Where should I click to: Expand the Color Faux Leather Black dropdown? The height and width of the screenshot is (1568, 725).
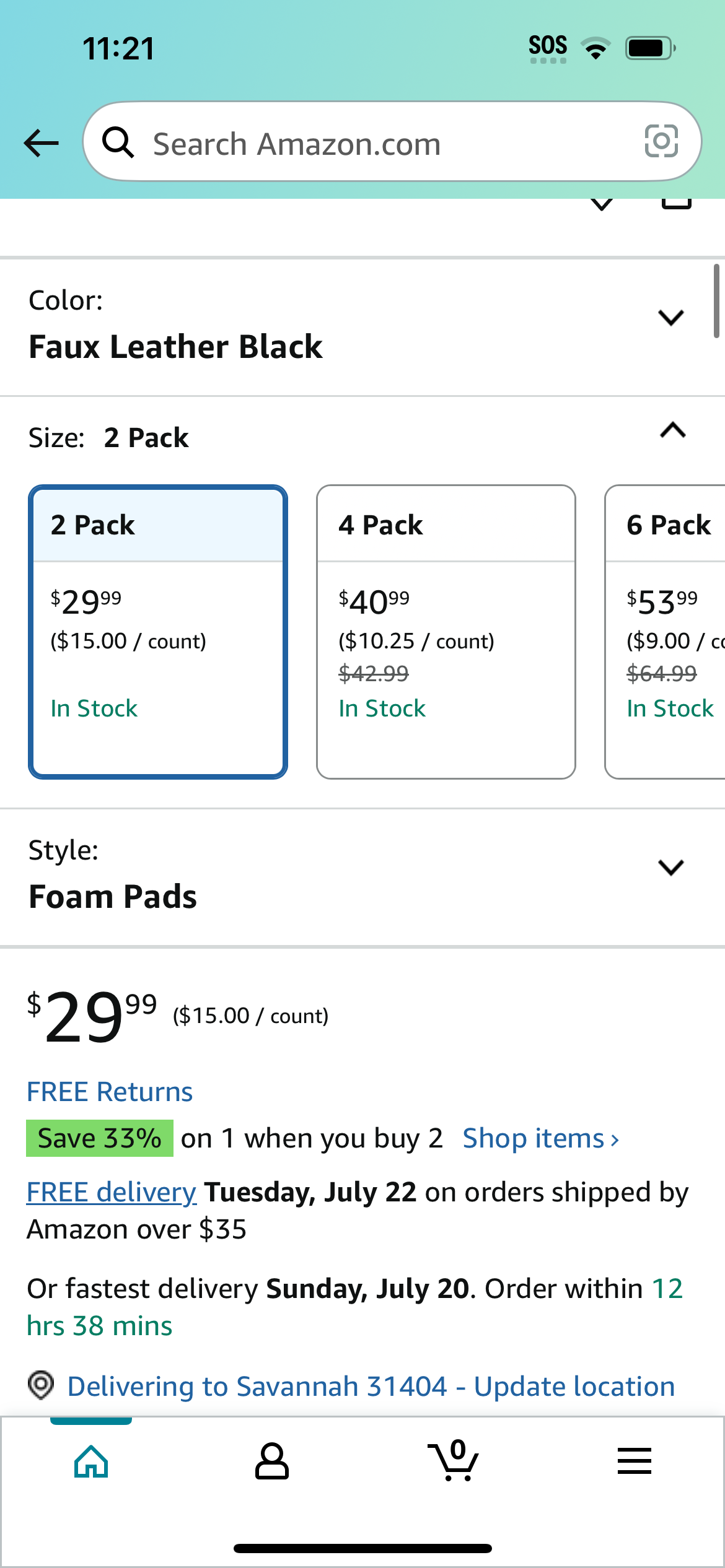[362, 328]
